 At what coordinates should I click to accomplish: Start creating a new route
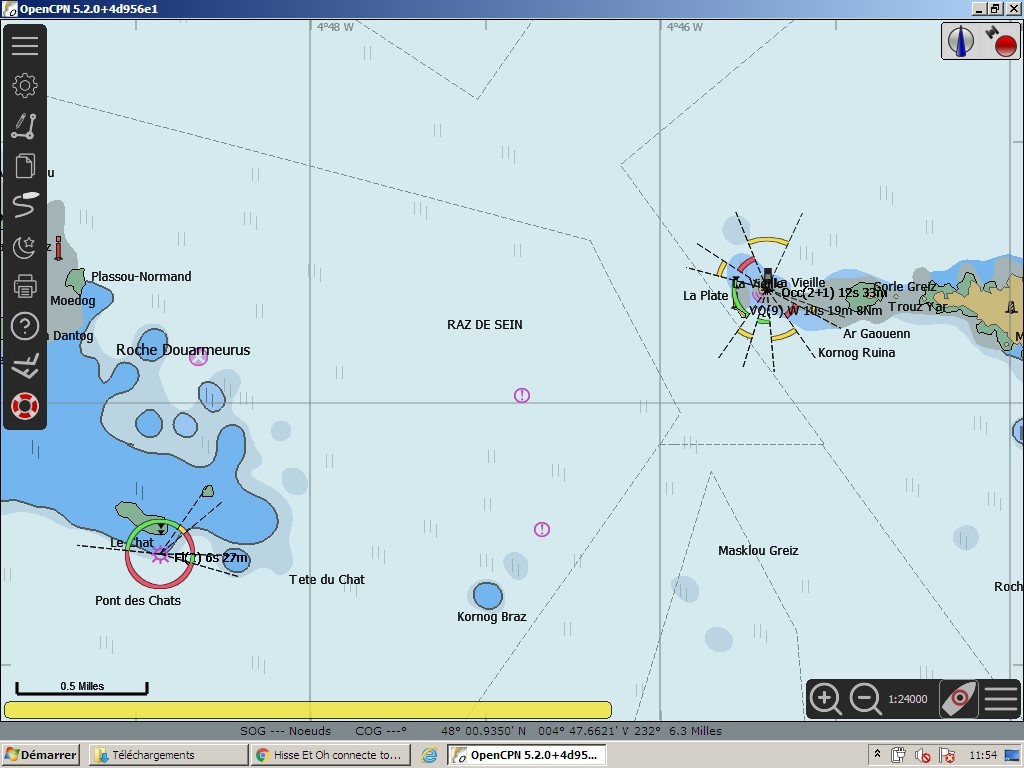(25, 126)
